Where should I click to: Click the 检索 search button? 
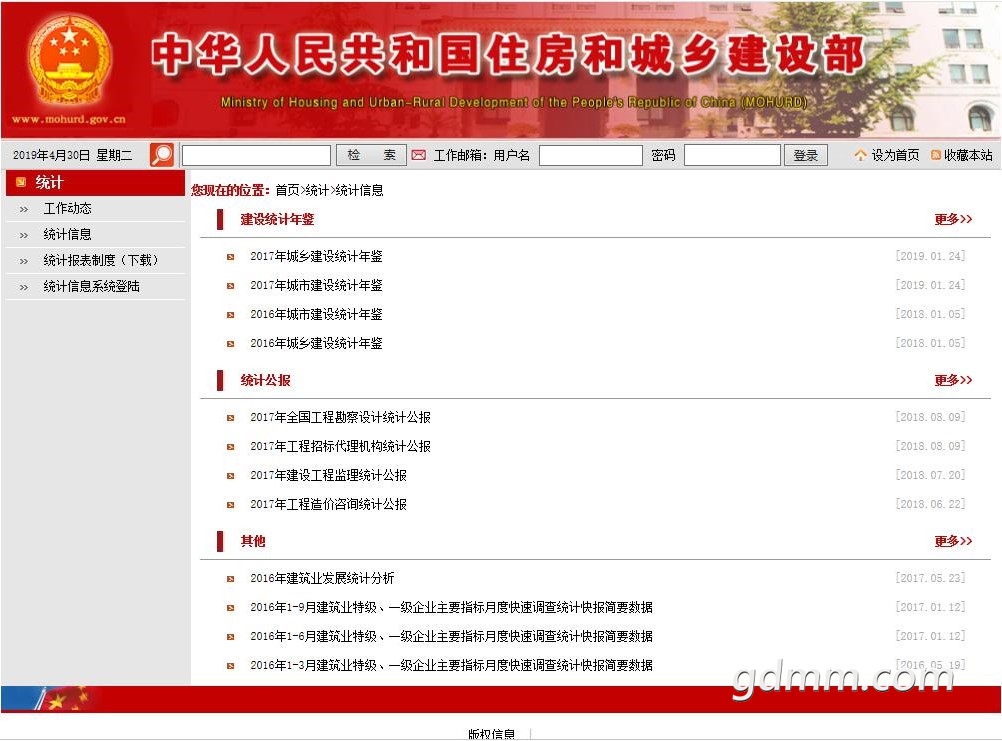371,155
